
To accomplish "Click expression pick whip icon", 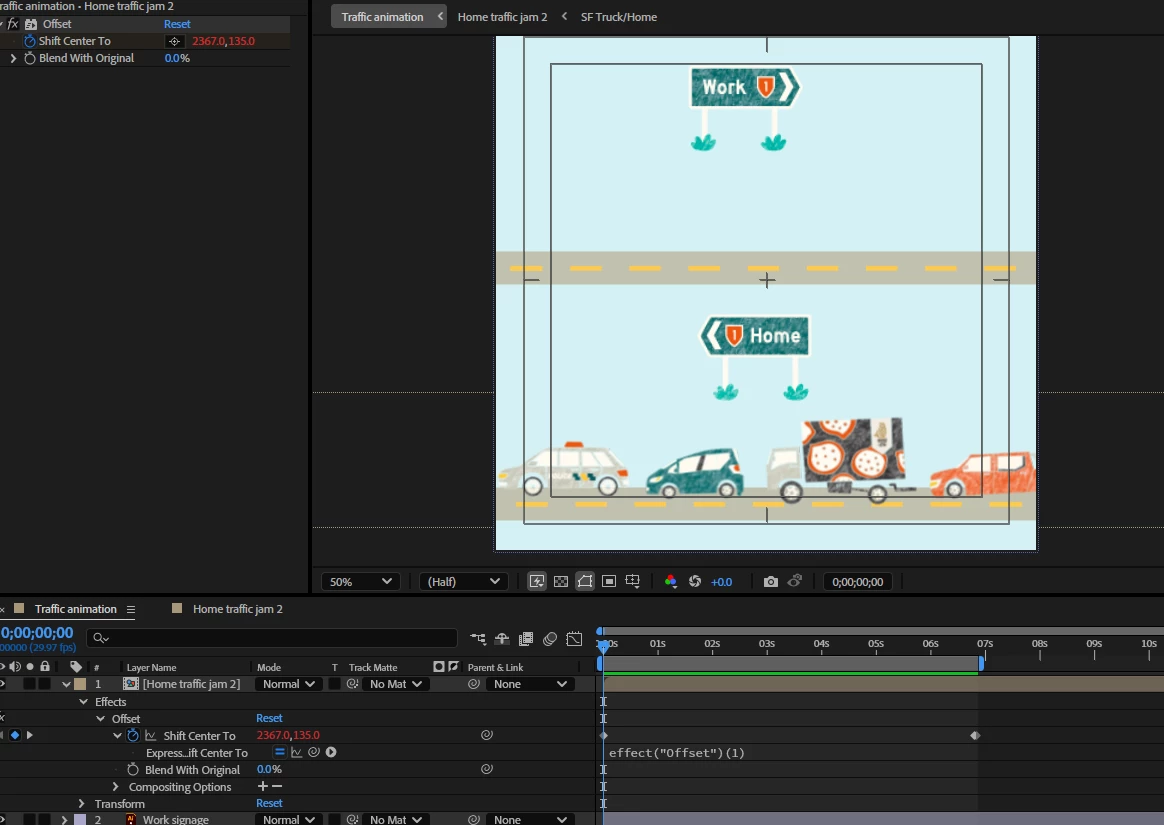I will (314, 752).
